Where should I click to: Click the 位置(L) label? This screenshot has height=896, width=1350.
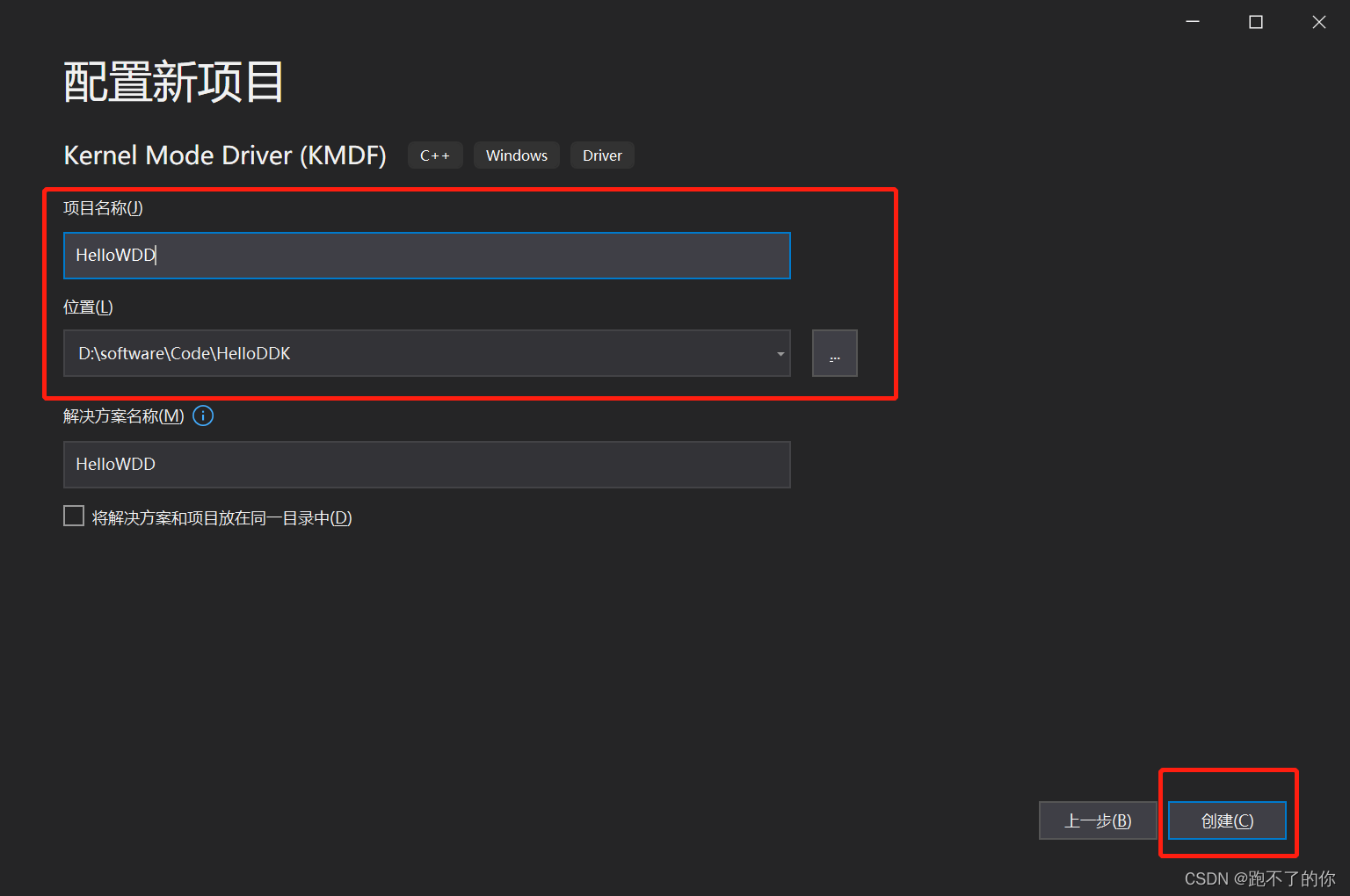pyautogui.click(x=88, y=307)
